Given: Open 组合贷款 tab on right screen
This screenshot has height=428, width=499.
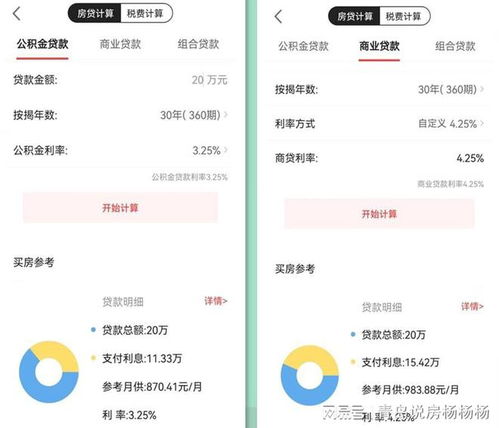Looking at the screenshot, I should [455, 46].
